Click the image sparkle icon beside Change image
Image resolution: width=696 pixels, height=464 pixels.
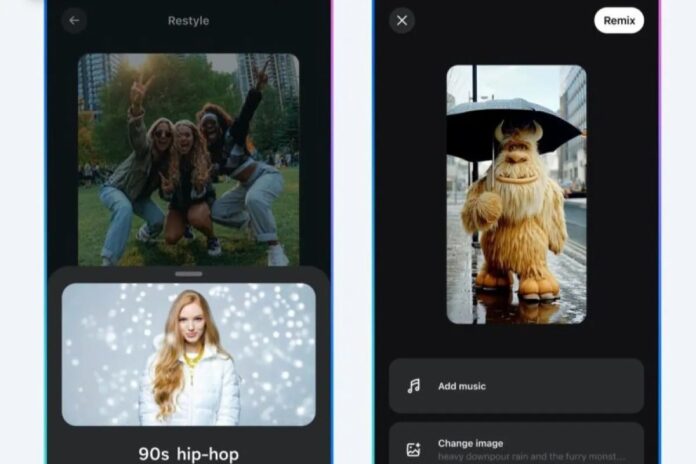[413, 449]
